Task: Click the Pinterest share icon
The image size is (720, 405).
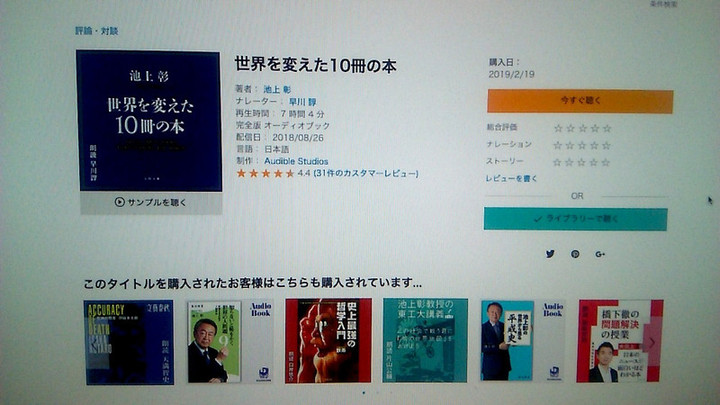Action: point(575,254)
